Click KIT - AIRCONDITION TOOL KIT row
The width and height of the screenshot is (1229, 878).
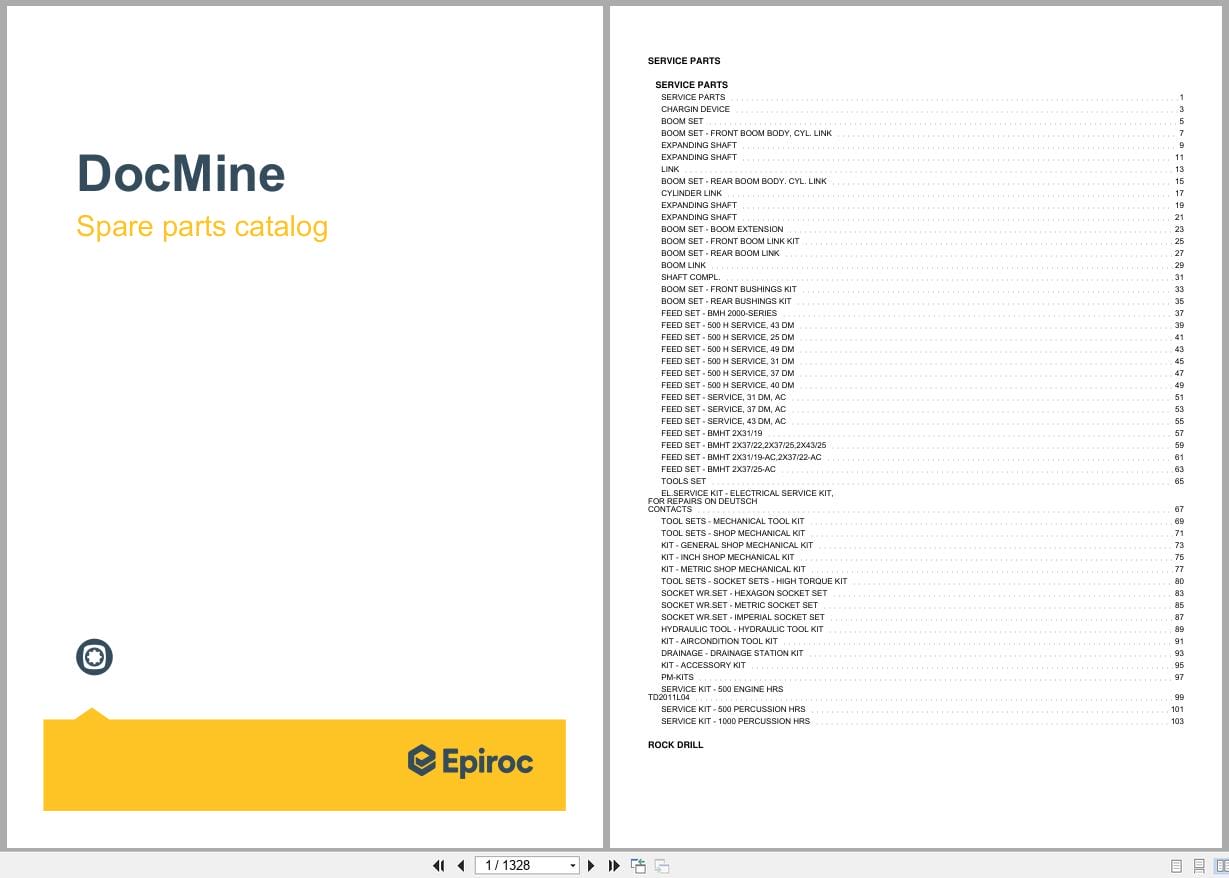922,641
